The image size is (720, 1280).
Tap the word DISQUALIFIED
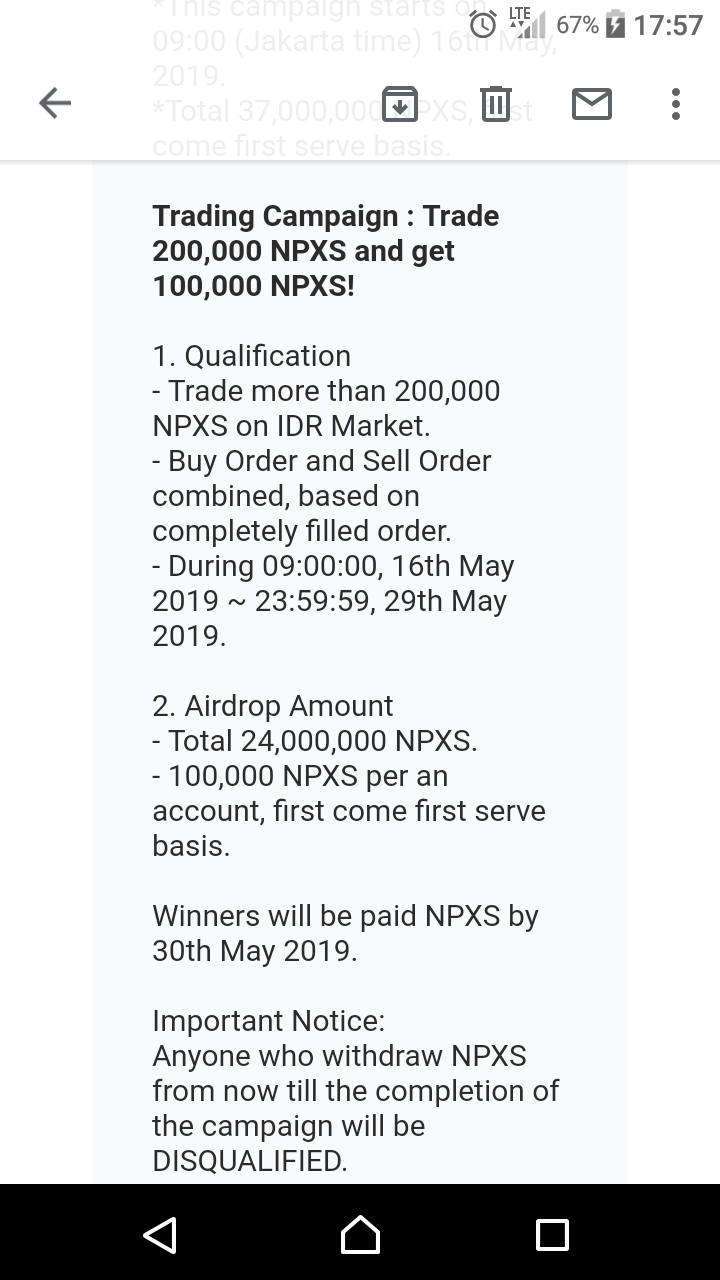pyautogui.click(x=250, y=1161)
